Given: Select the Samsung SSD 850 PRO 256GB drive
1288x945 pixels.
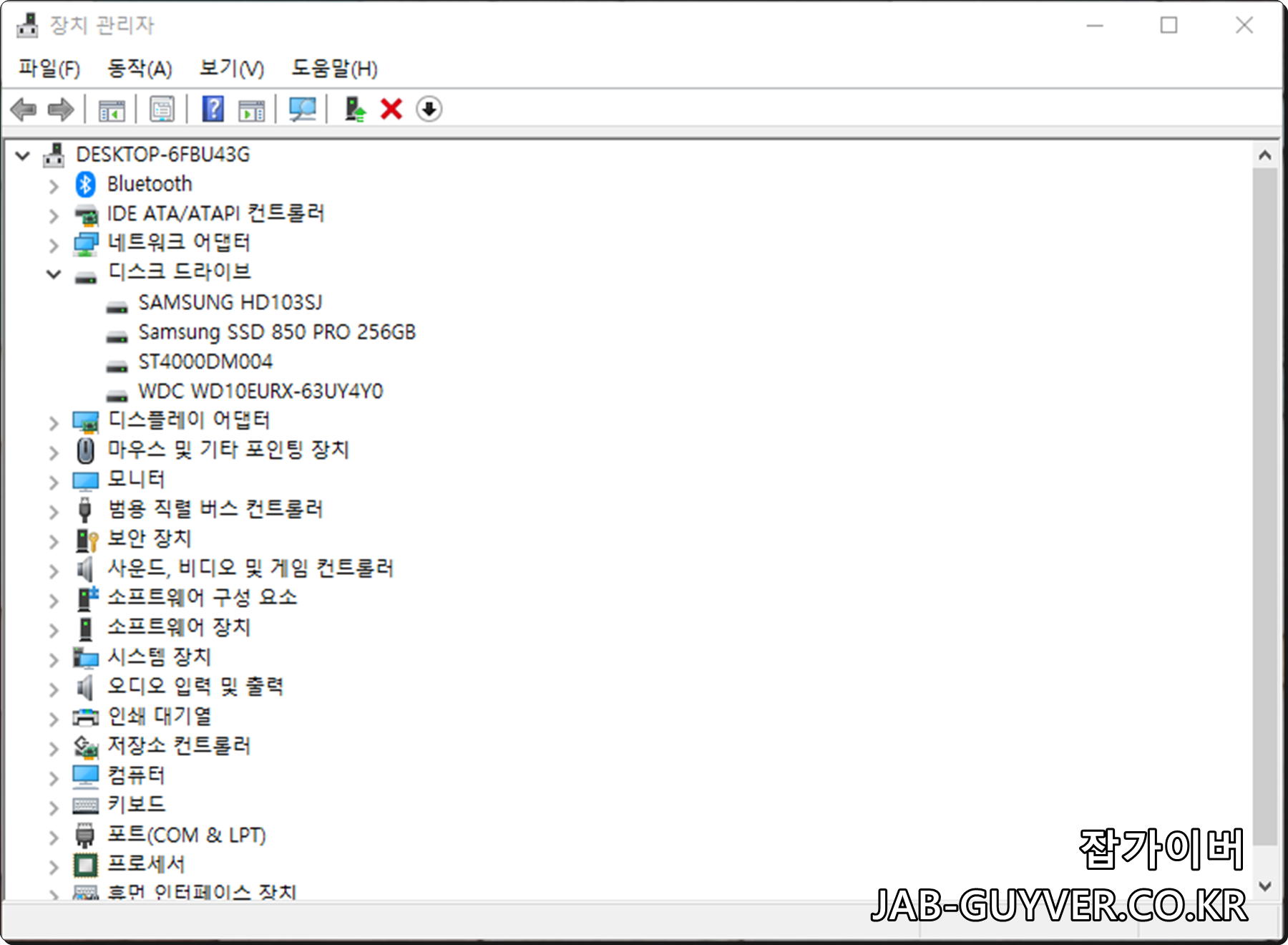Looking at the screenshot, I should point(278,331).
